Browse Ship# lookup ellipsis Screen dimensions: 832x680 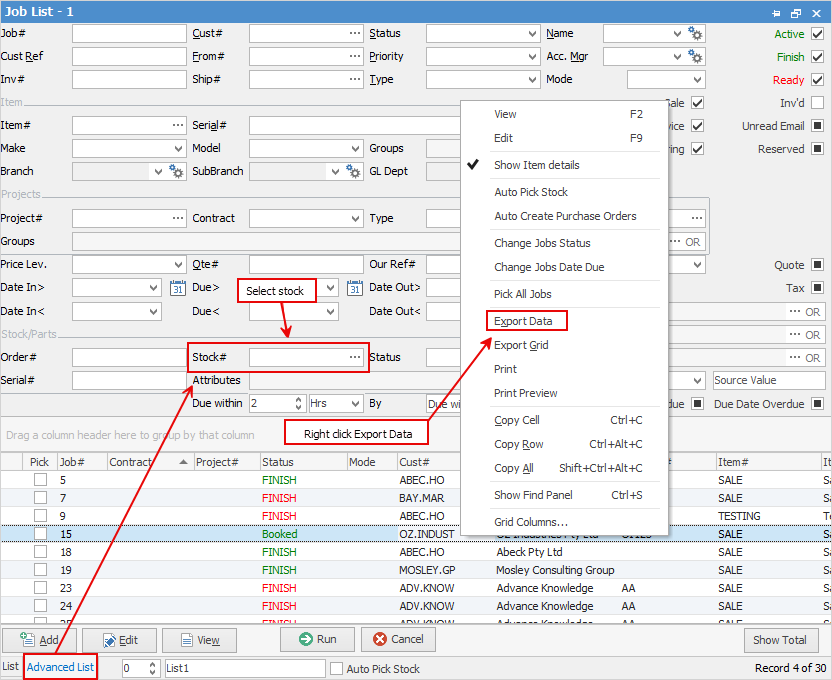point(355,79)
